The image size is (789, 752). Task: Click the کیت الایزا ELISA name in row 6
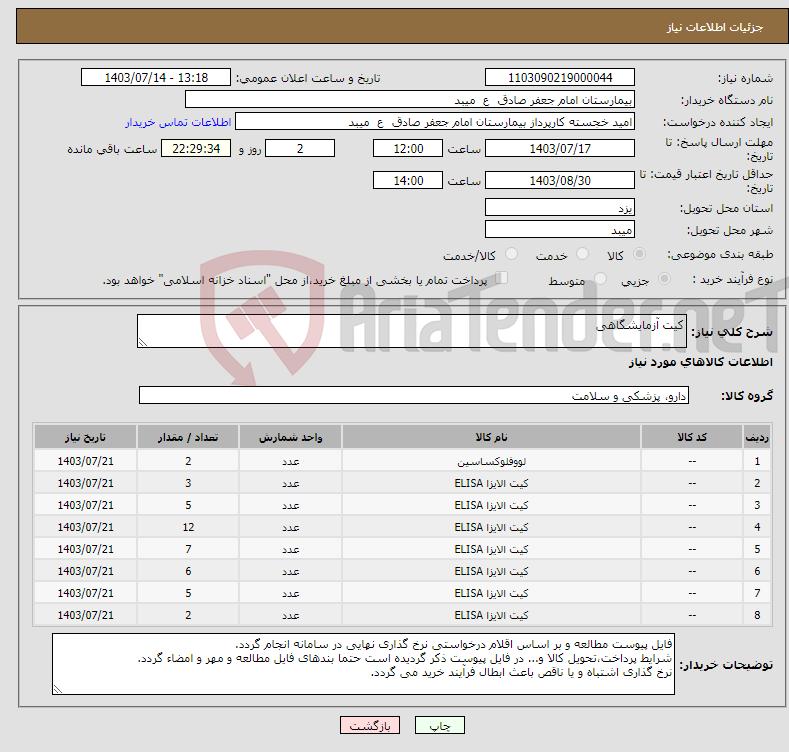491,571
